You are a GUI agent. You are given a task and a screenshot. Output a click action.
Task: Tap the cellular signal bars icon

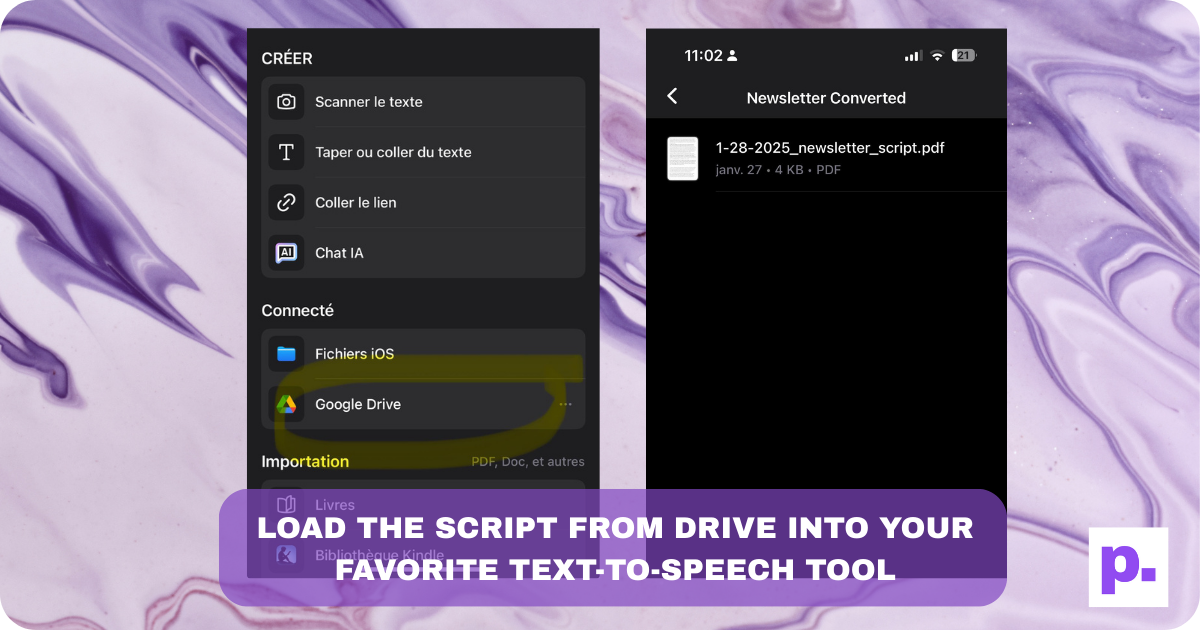(x=913, y=56)
